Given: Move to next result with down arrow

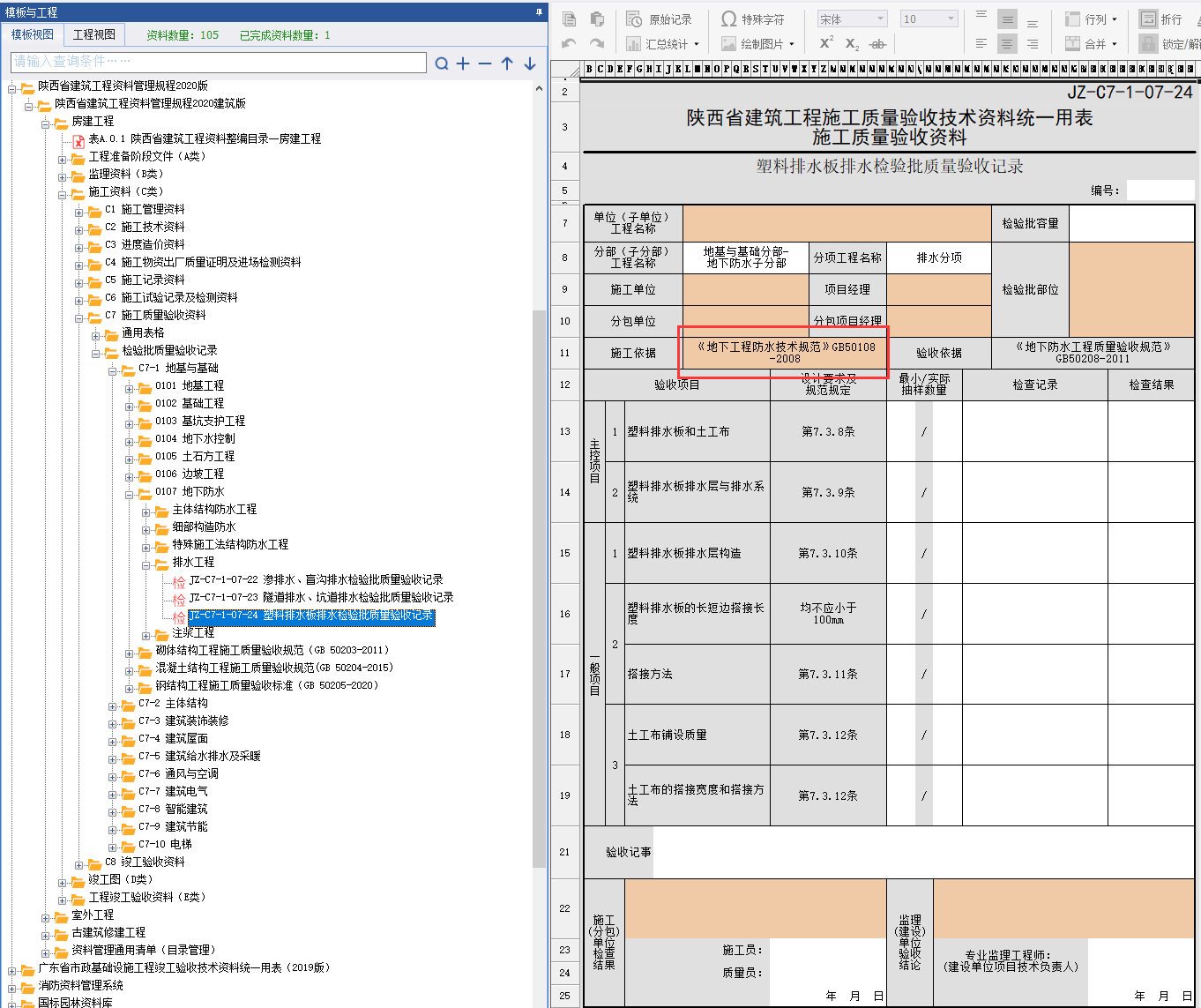Looking at the screenshot, I should [530, 63].
